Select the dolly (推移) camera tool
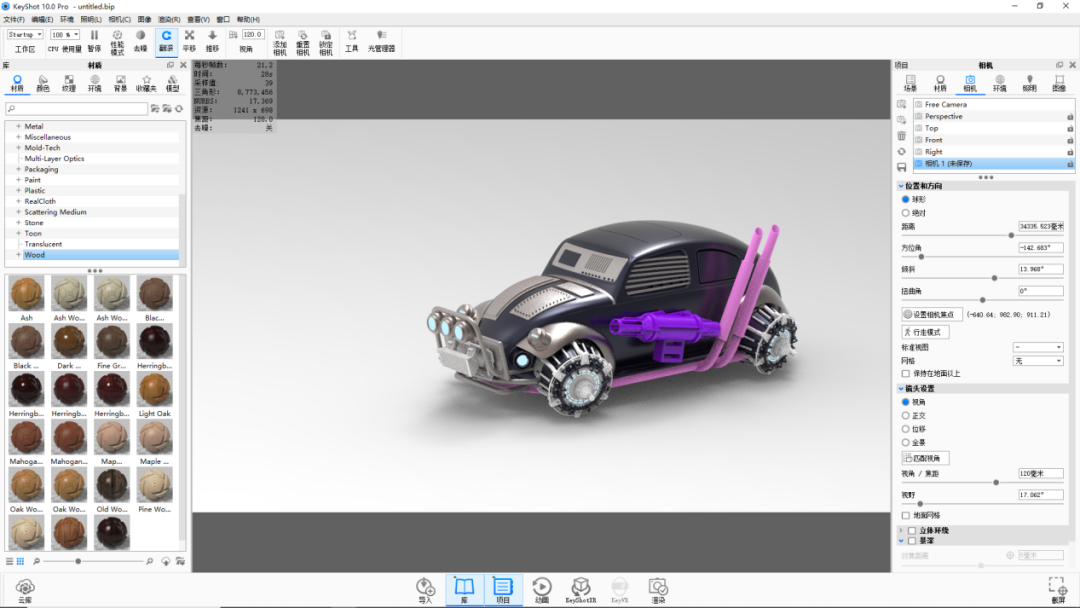Screen dimensions: 1080x608 pos(212,41)
